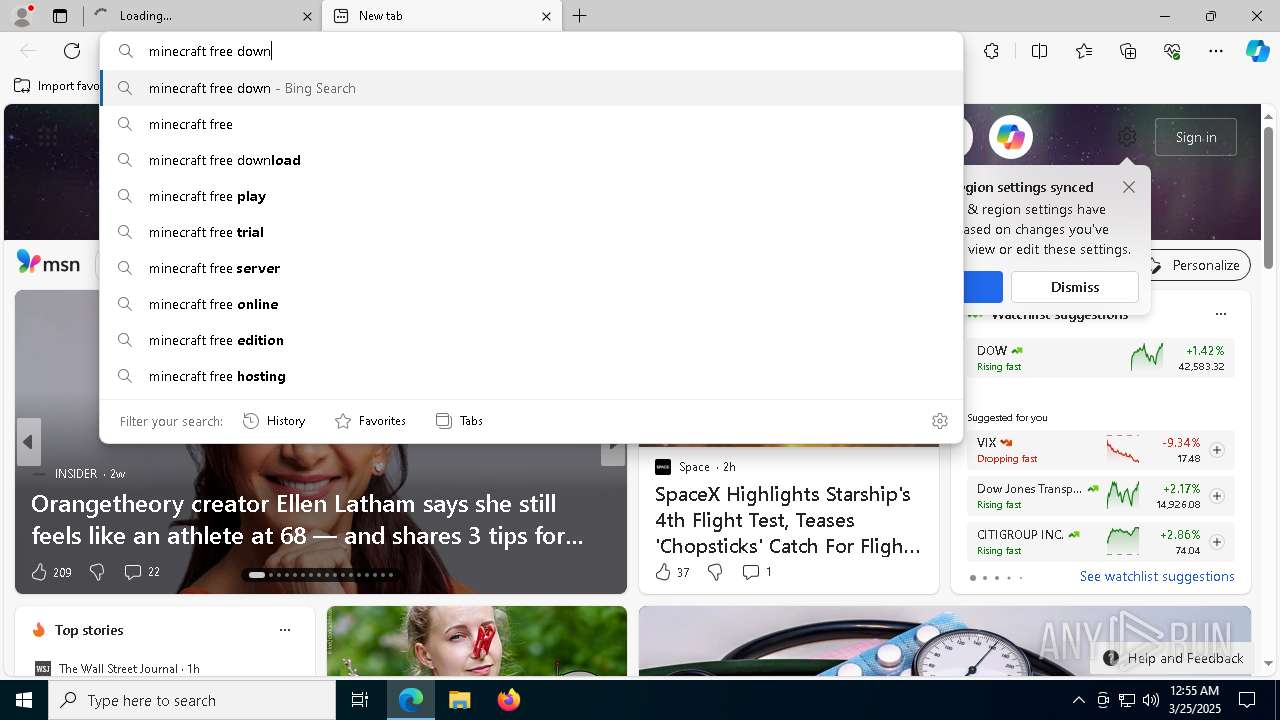This screenshot has height=720, width=1280.
Task: Open the Copilot circle icon on the page
Action: click(1011, 137)
